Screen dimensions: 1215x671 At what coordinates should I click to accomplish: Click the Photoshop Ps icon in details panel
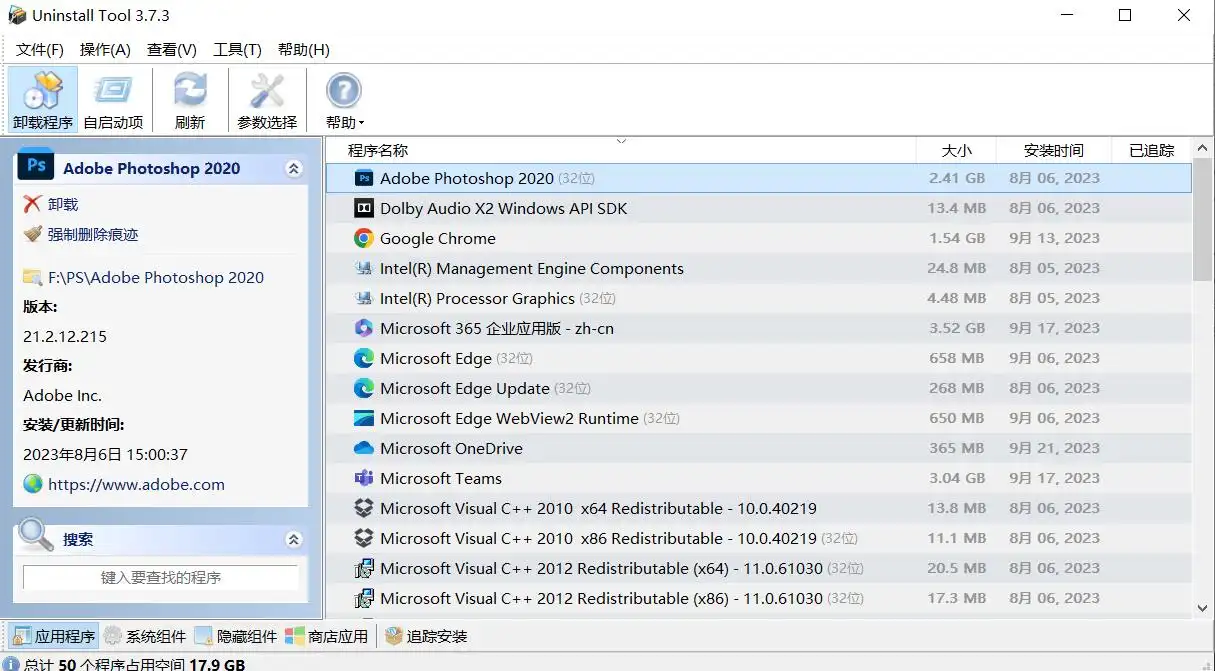pos(36,166)
